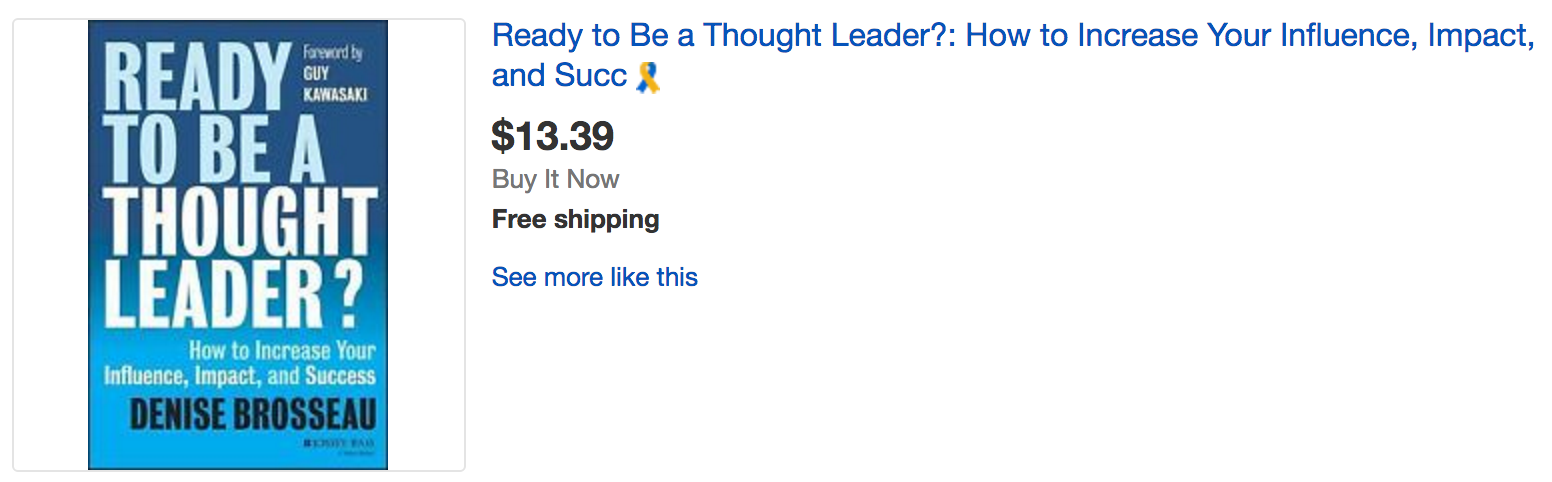Click the Buy It Now label
This screenshot has height=482, width=1552.
[555, 180]
